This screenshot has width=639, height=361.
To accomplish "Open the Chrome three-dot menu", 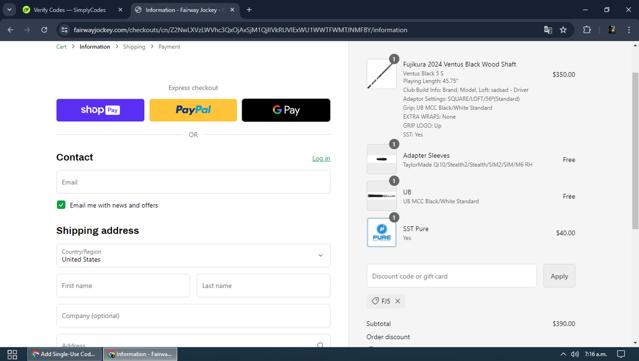I will [629, 29].
